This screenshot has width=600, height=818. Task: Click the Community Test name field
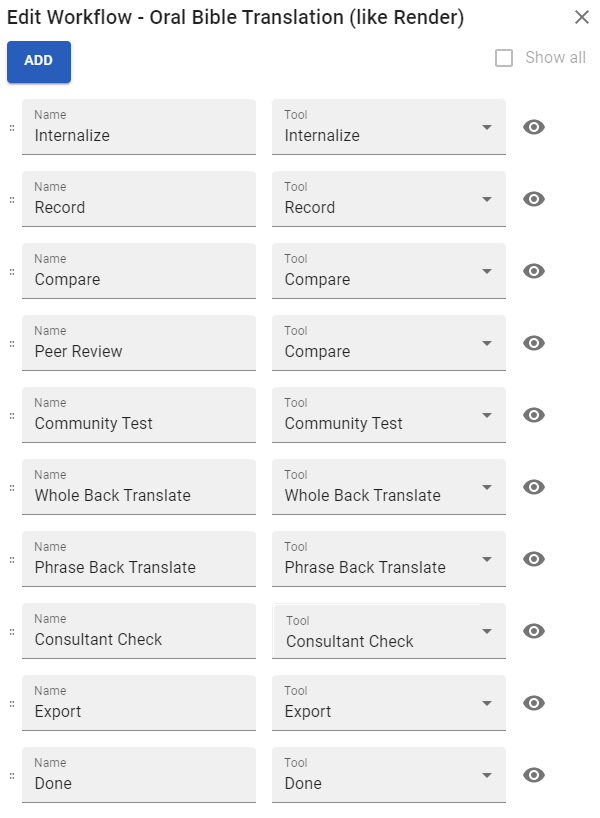[x=139, y=415]
